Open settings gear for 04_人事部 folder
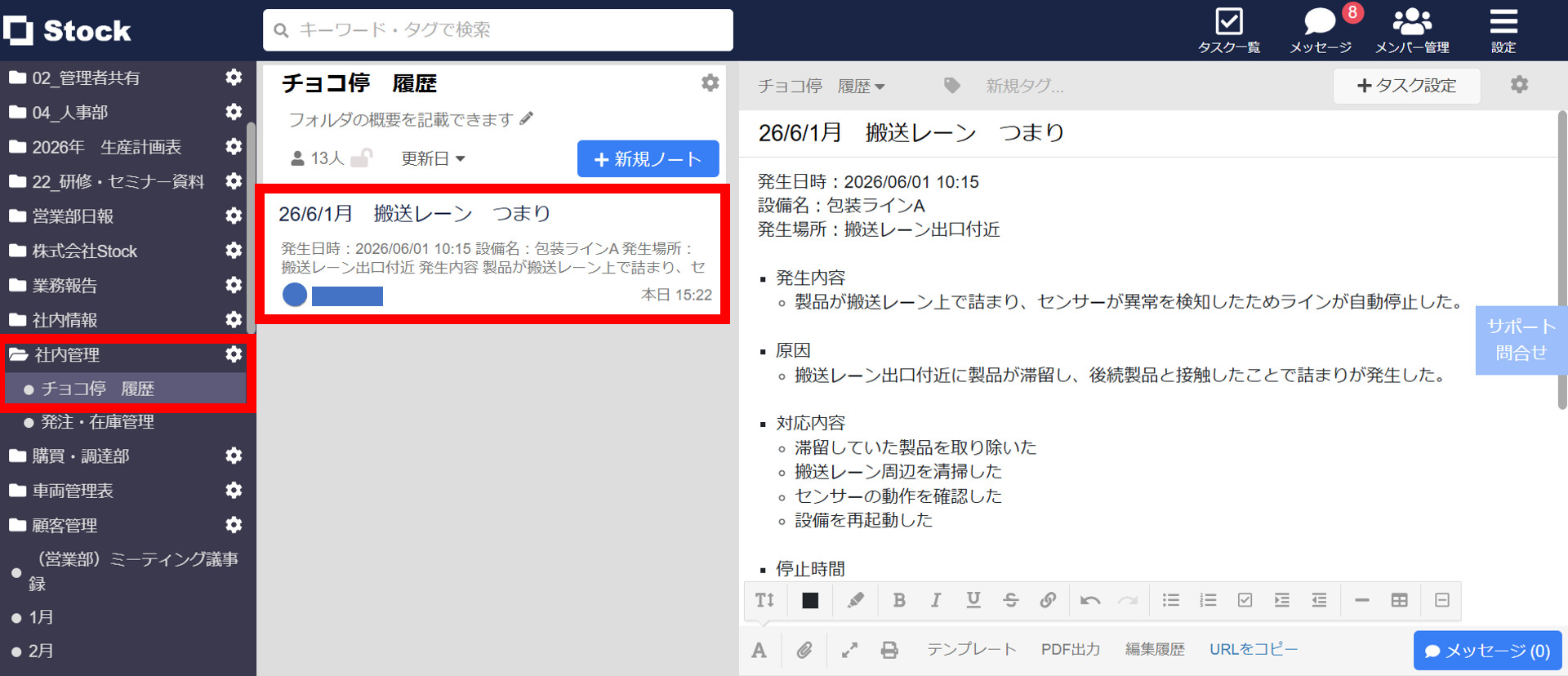1568x676 pixels. click(x=234, y=112)
